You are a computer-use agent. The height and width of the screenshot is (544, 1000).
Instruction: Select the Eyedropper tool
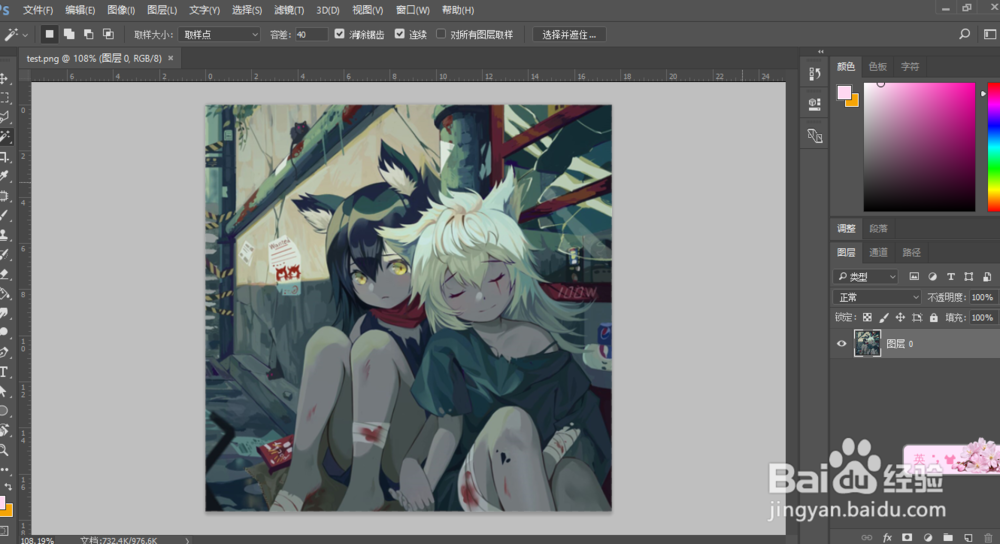pos(4,176)
